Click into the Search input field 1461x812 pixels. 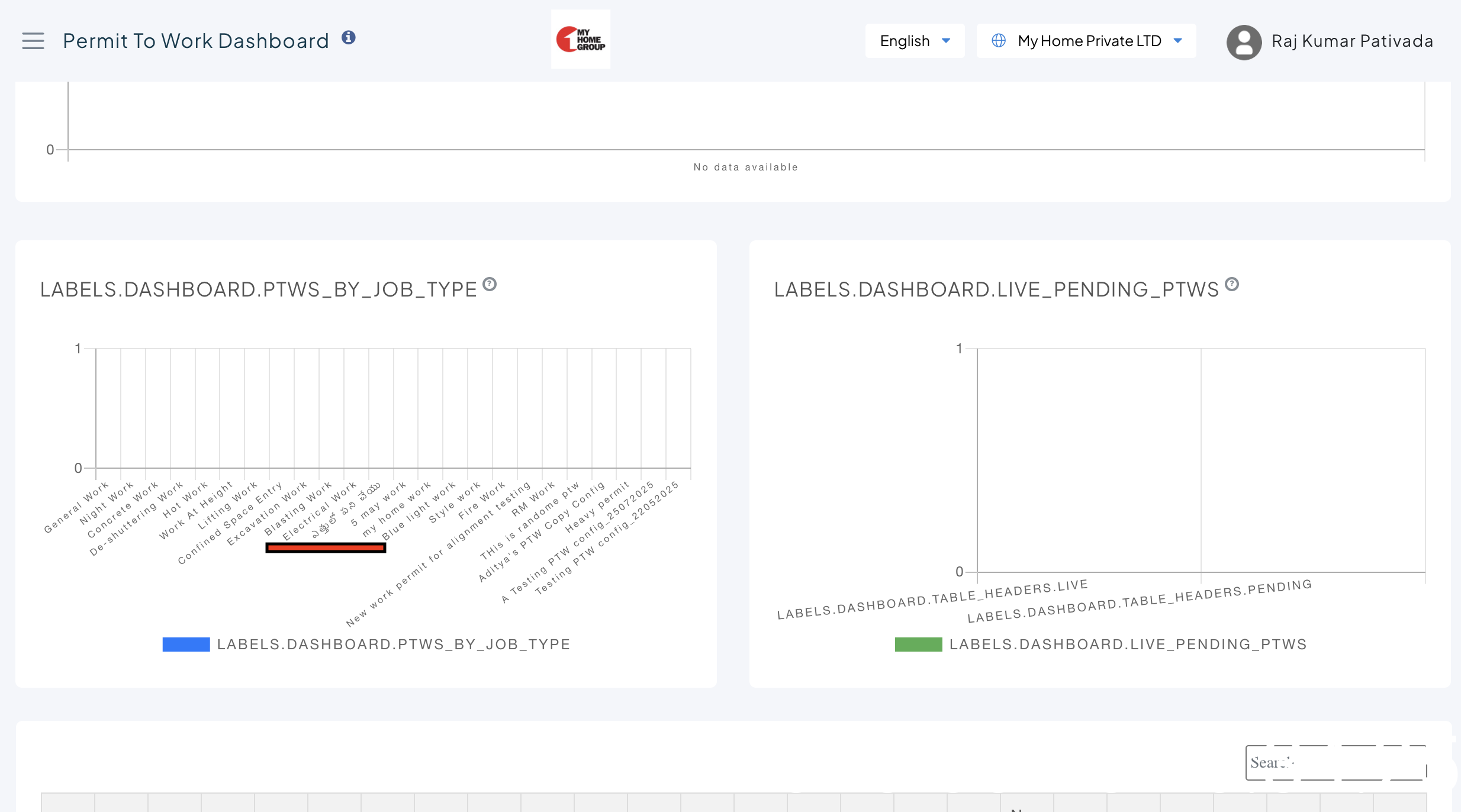(1336, 763)
